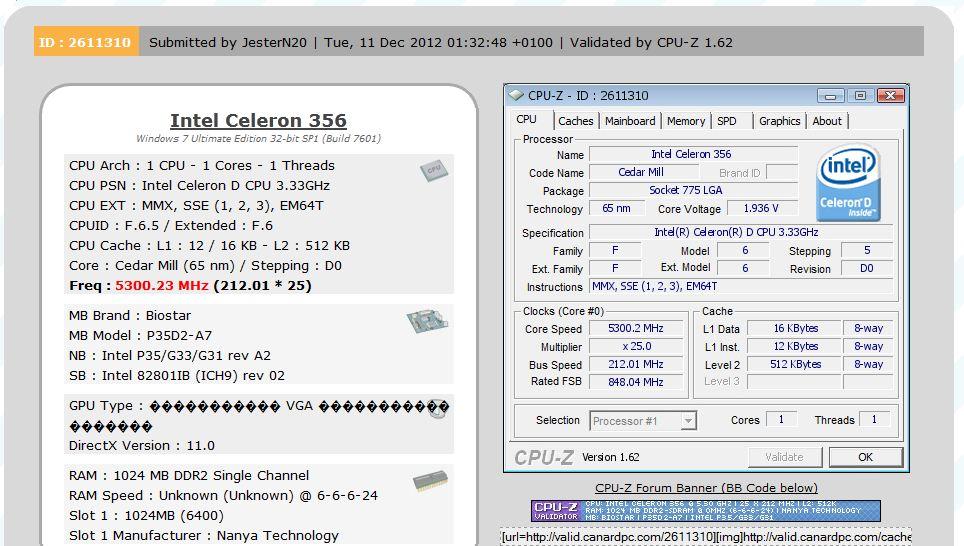Click the Specification field Celeron D 3.33GHz
This screenshot has width=964, height=546.
point(741,232)
